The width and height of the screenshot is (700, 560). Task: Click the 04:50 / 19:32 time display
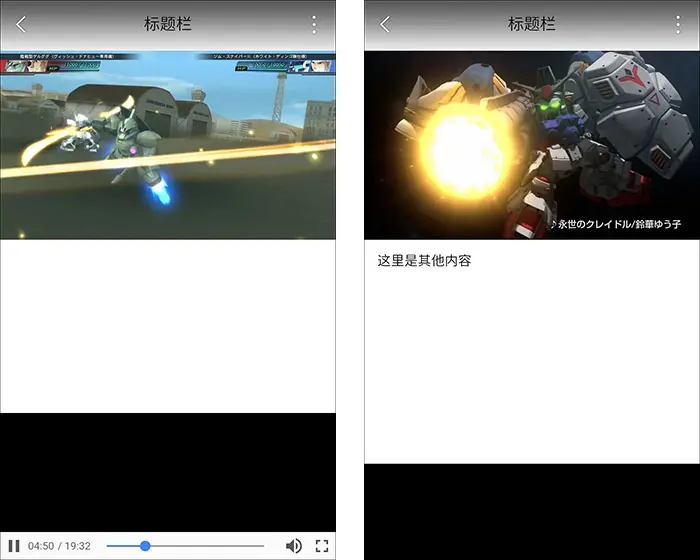point(59,546)
